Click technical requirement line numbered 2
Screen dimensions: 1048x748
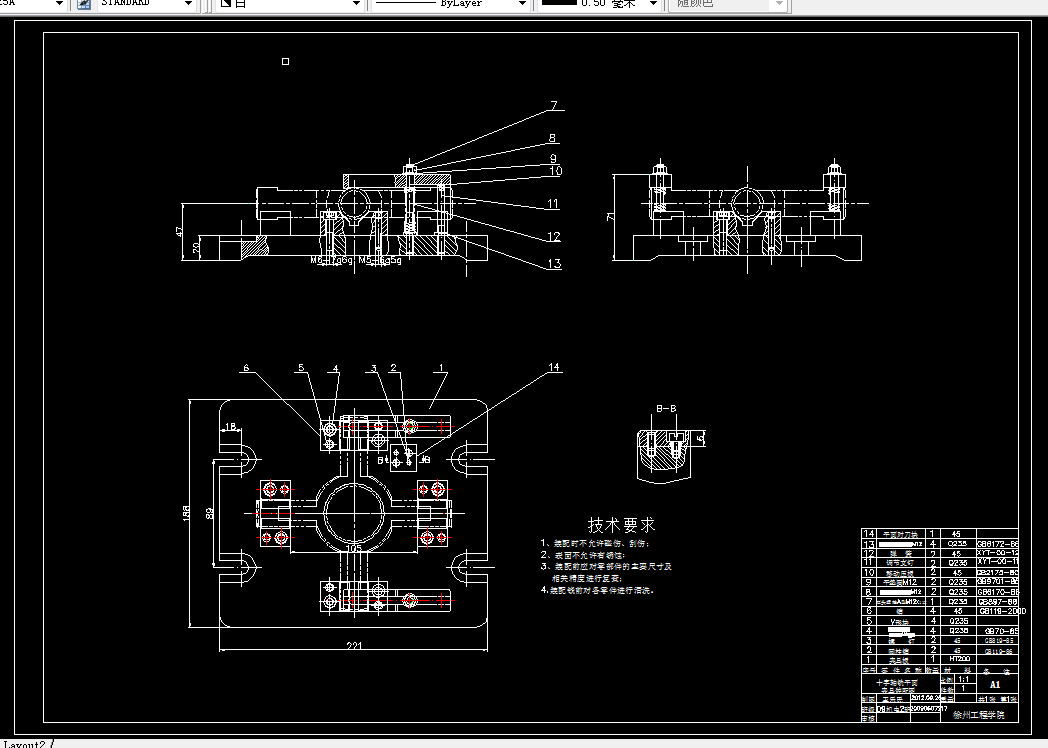(583, 555)
